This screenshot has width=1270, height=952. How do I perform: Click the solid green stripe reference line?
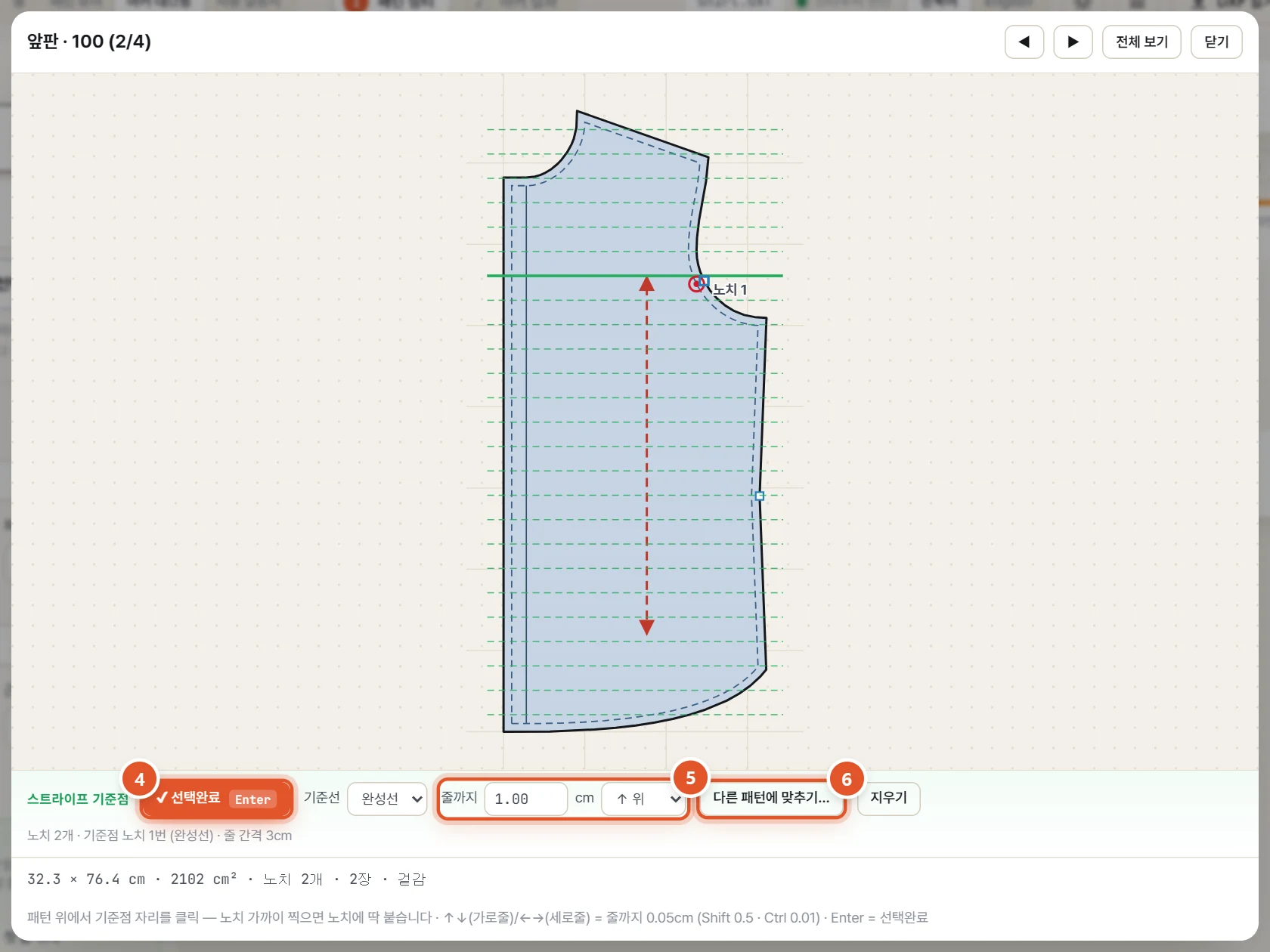[635, 276]
